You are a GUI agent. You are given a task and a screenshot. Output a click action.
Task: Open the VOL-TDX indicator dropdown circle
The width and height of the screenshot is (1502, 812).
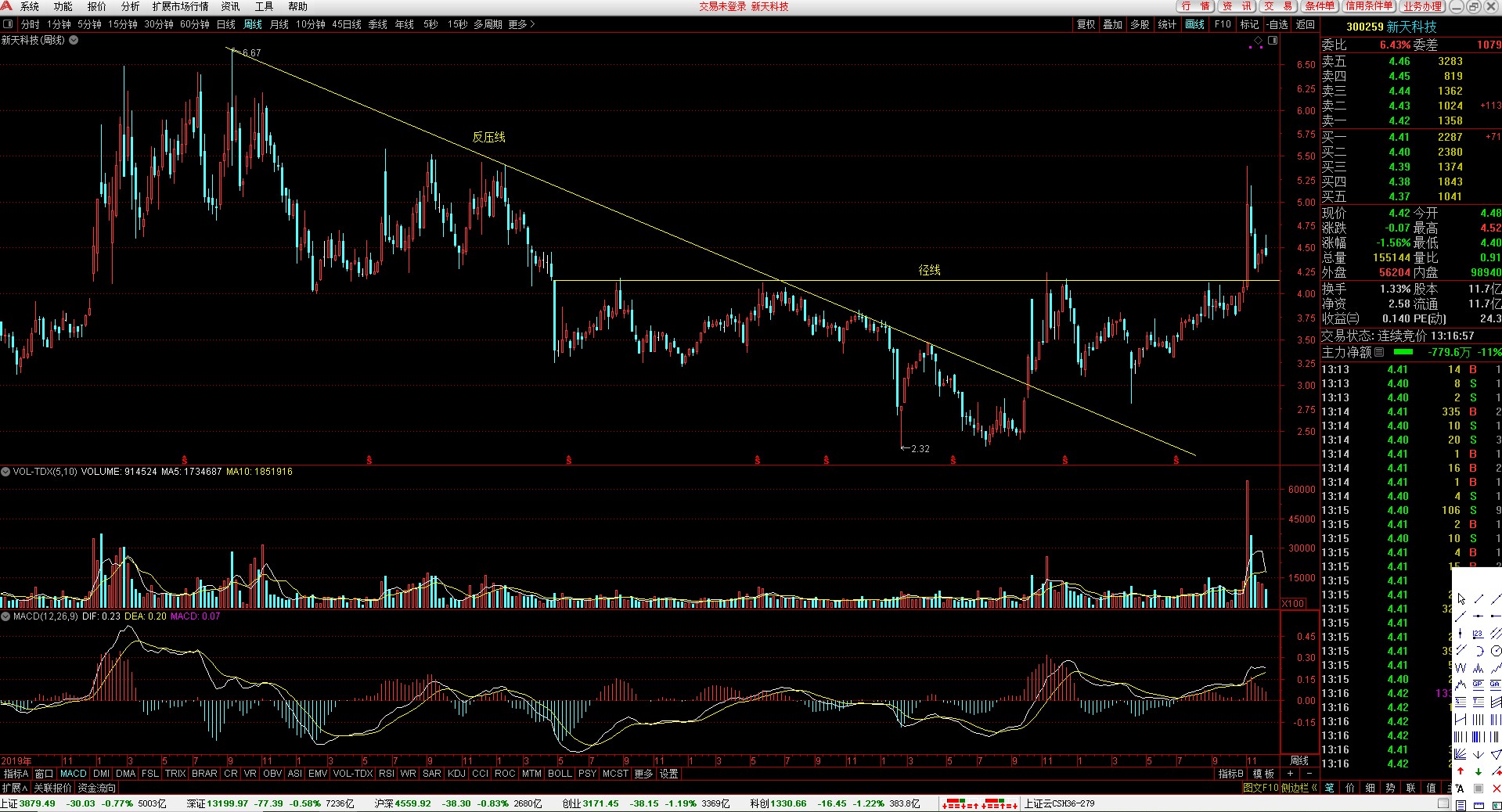tap(5, 472)
